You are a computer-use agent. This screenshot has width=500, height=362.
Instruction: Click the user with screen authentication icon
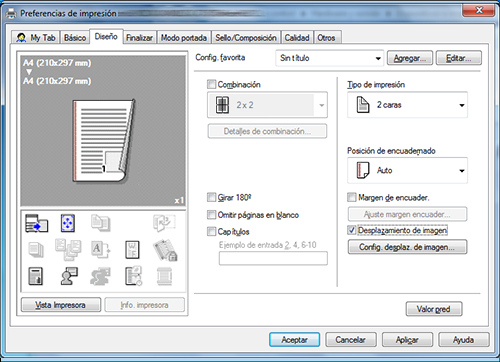click(69, 276)
